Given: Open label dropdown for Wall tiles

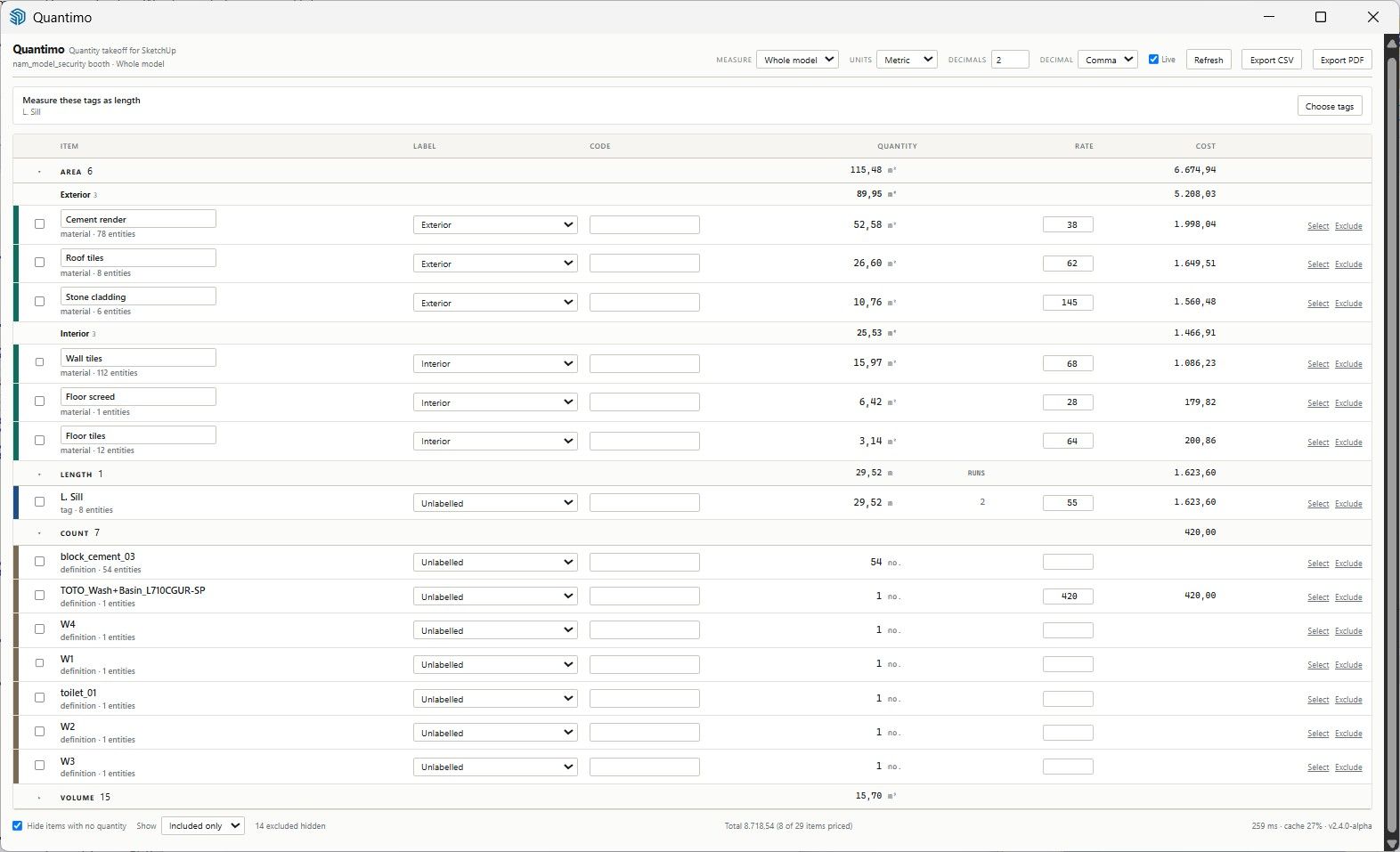Looking at the screenshot, I should pos(495,364).
